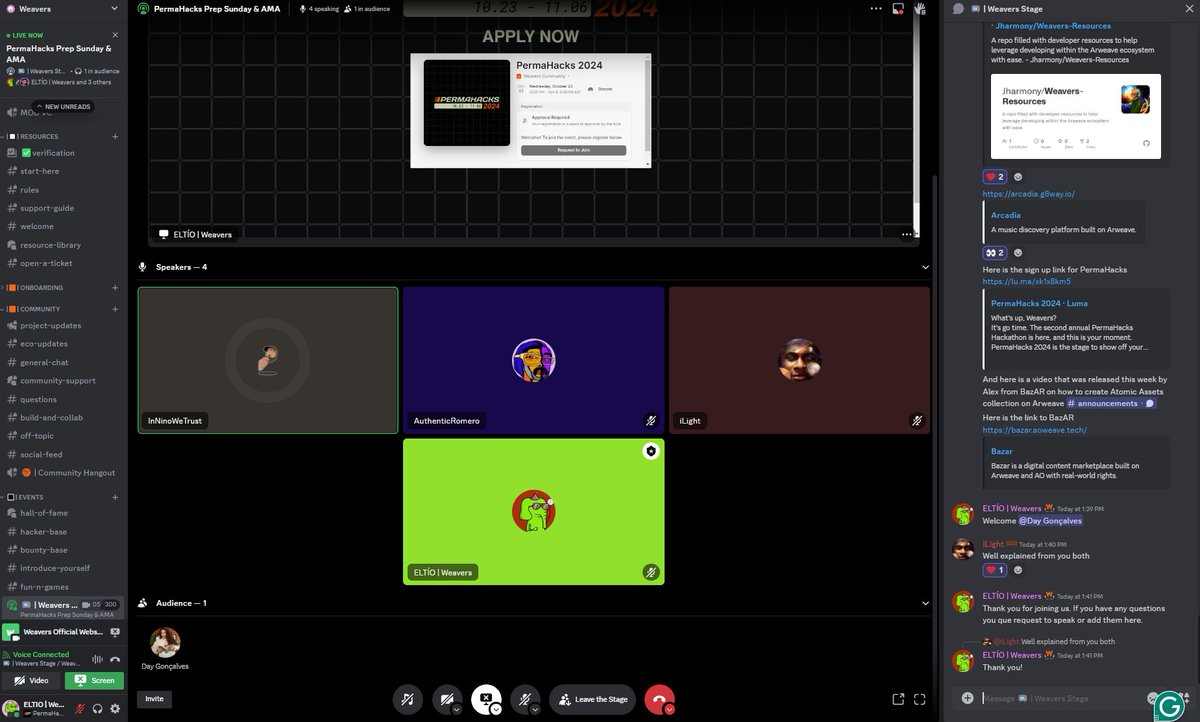This screenshot has width=1200, height=722.
Task: Toggle headphone deafen icon
Action: pos(97,708)
